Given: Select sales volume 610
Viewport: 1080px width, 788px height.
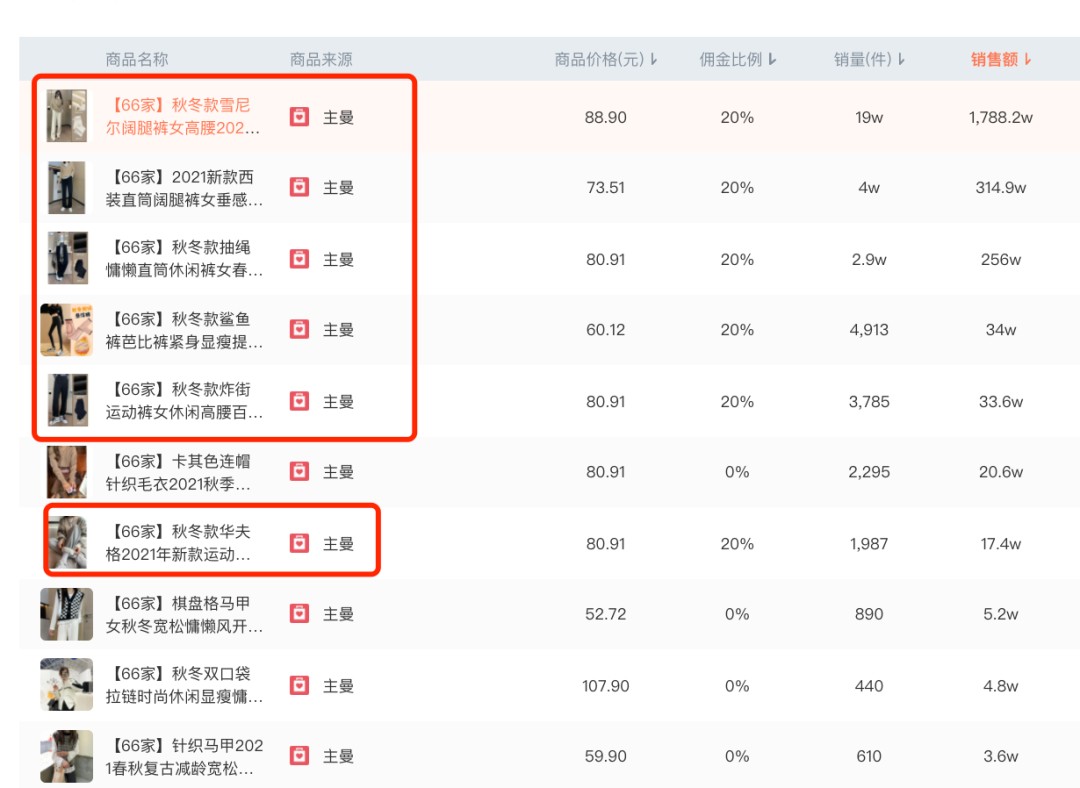Looking at the screenshot, I should coord(869,756).
